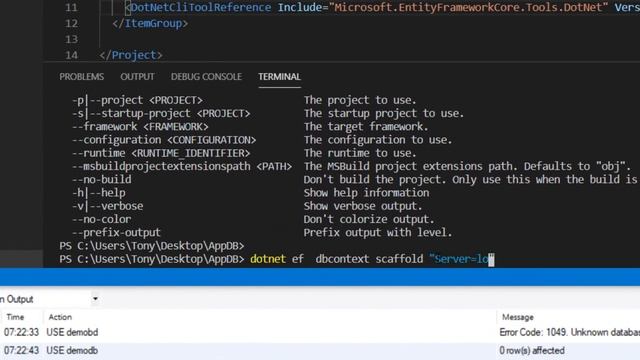This screenshot has width=640, height=360.
Task: Click the Message column header
Action: 518,317
